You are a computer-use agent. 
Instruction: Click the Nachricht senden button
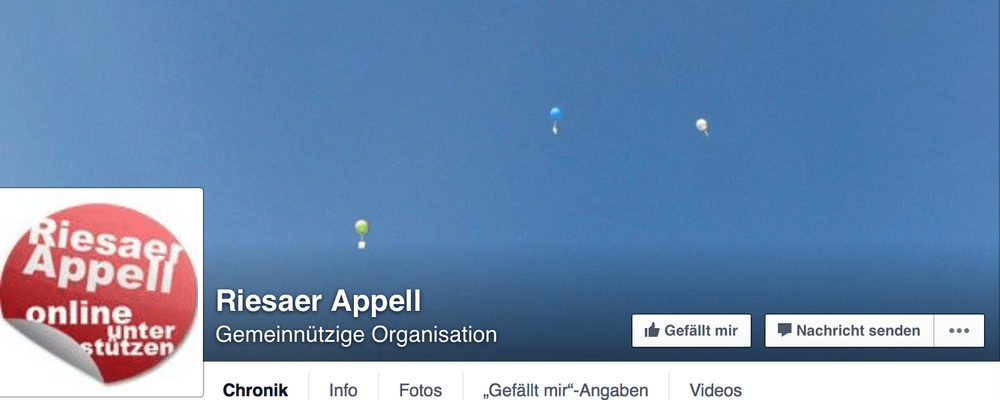click(849, 330)
